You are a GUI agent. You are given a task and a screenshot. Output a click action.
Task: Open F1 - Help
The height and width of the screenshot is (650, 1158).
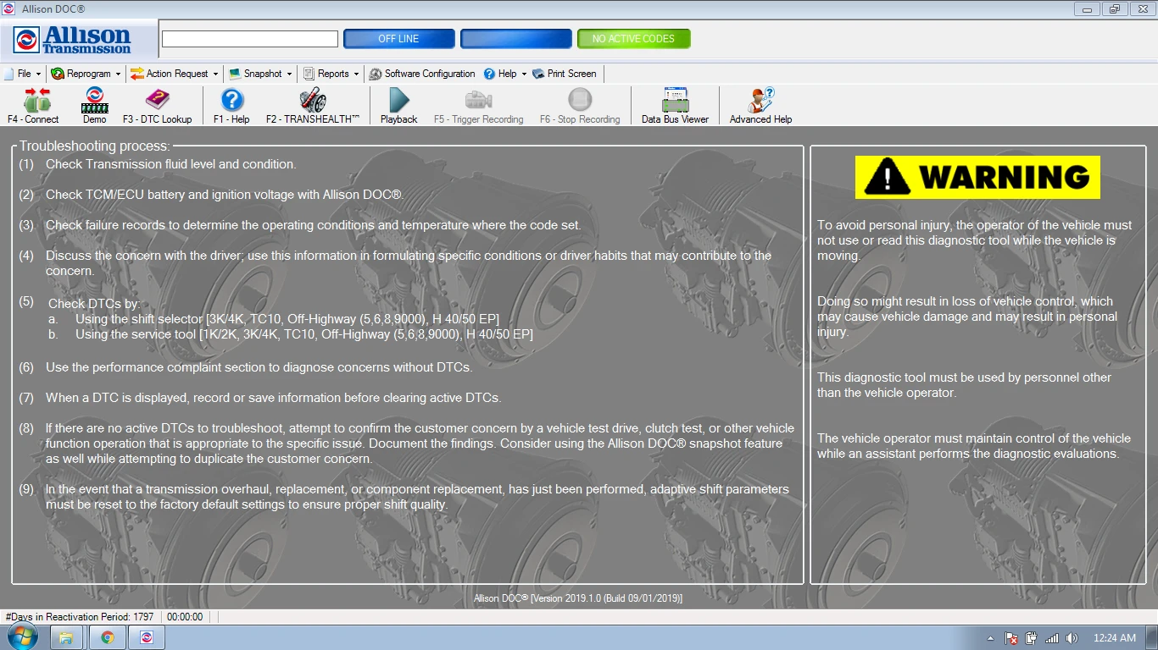(x=231, y=105)
